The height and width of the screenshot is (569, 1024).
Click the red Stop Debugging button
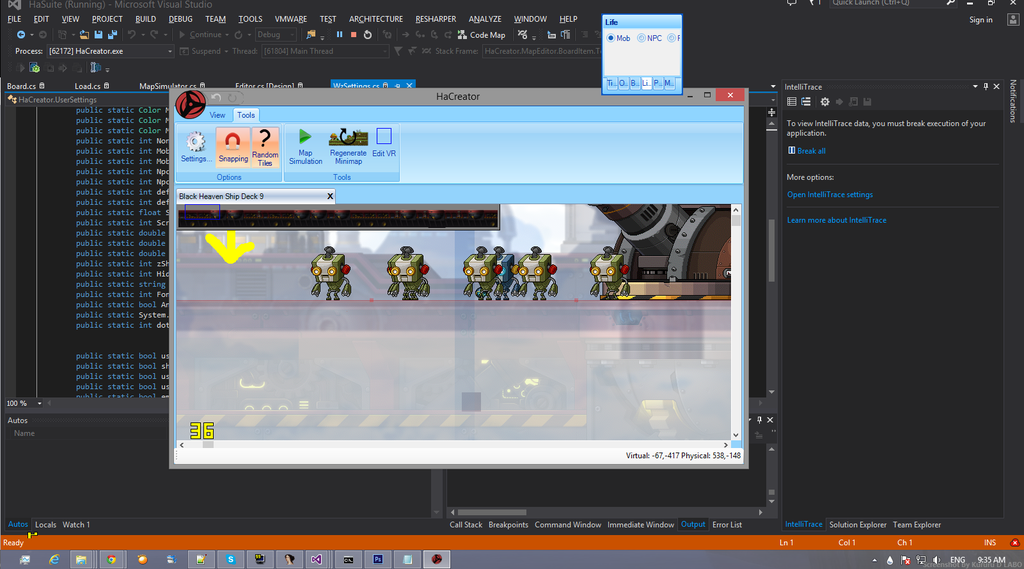(x=353, y=35)
